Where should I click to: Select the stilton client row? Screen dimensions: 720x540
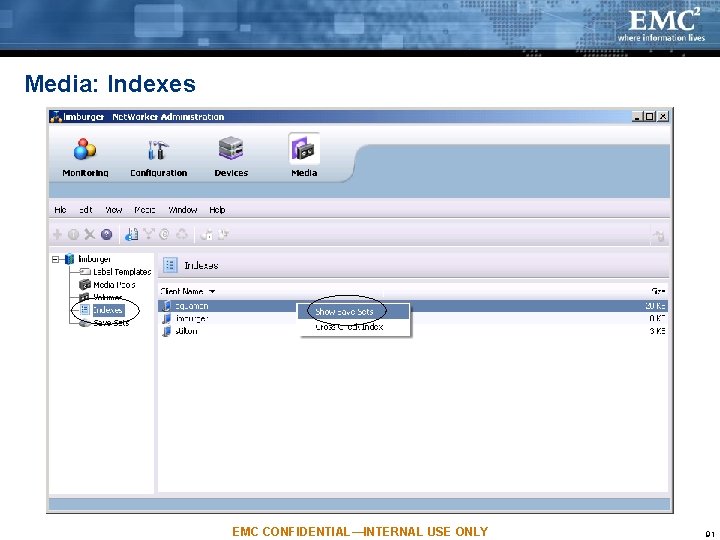(413, 331)
